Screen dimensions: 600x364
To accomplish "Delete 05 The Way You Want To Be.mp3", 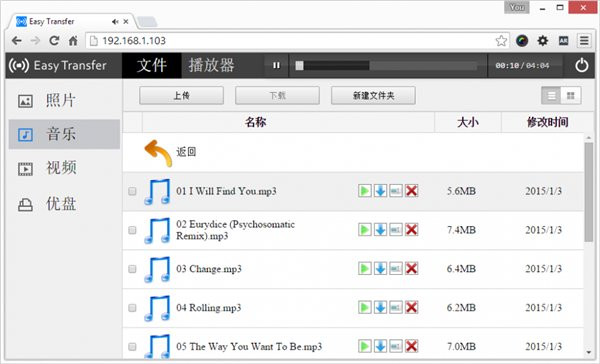I will click(411, 346).
